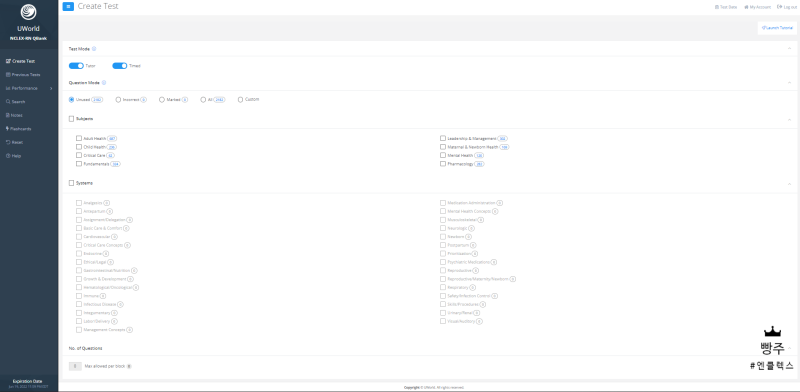
Task: Open Notes in the sidebar
Action: (x=14, y=115)
